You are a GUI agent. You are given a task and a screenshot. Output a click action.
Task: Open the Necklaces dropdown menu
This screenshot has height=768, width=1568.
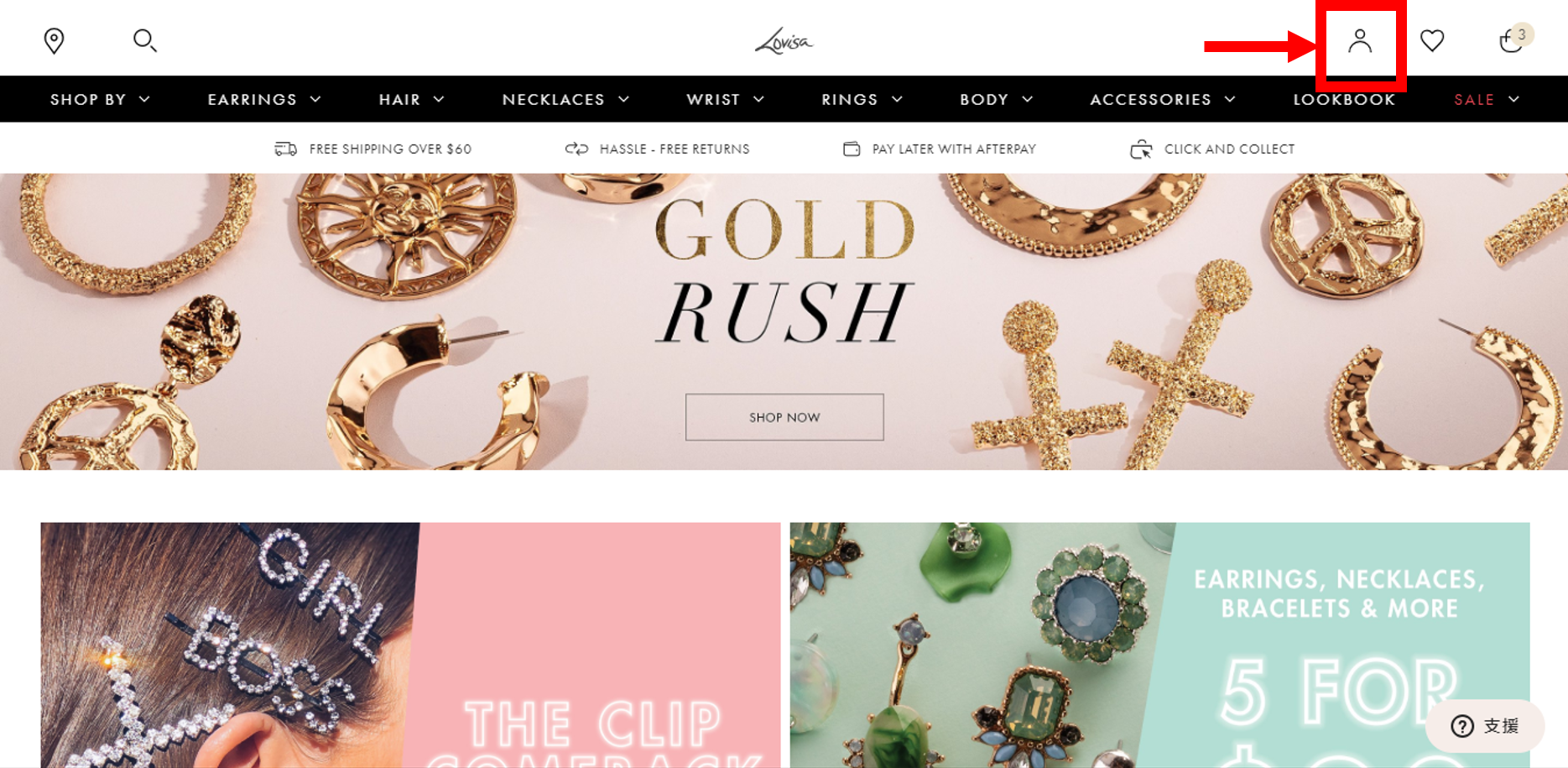point(566,99)
